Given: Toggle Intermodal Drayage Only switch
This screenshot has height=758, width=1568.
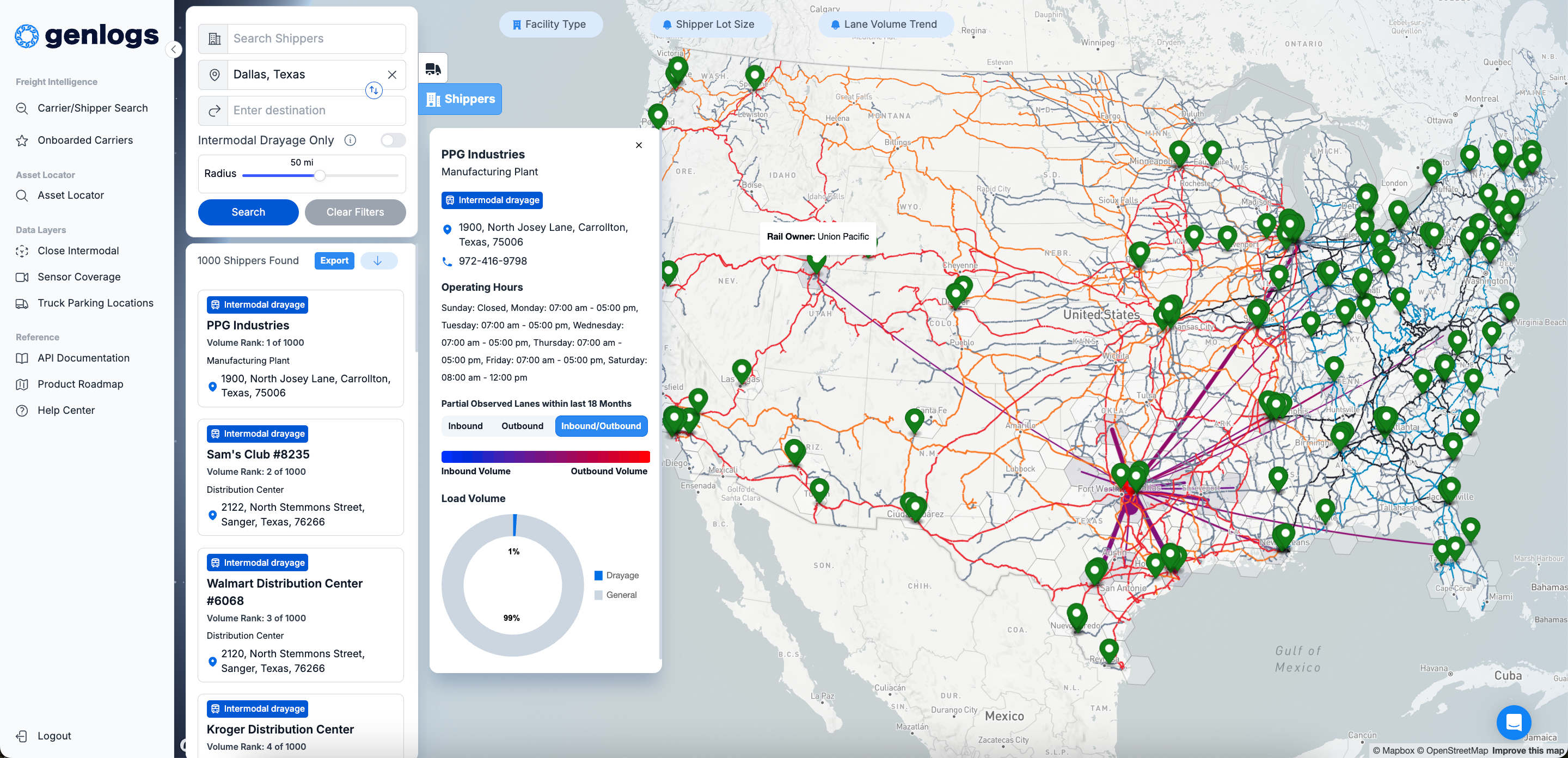Looking at the screenshot, I should (x=393, y=140).
